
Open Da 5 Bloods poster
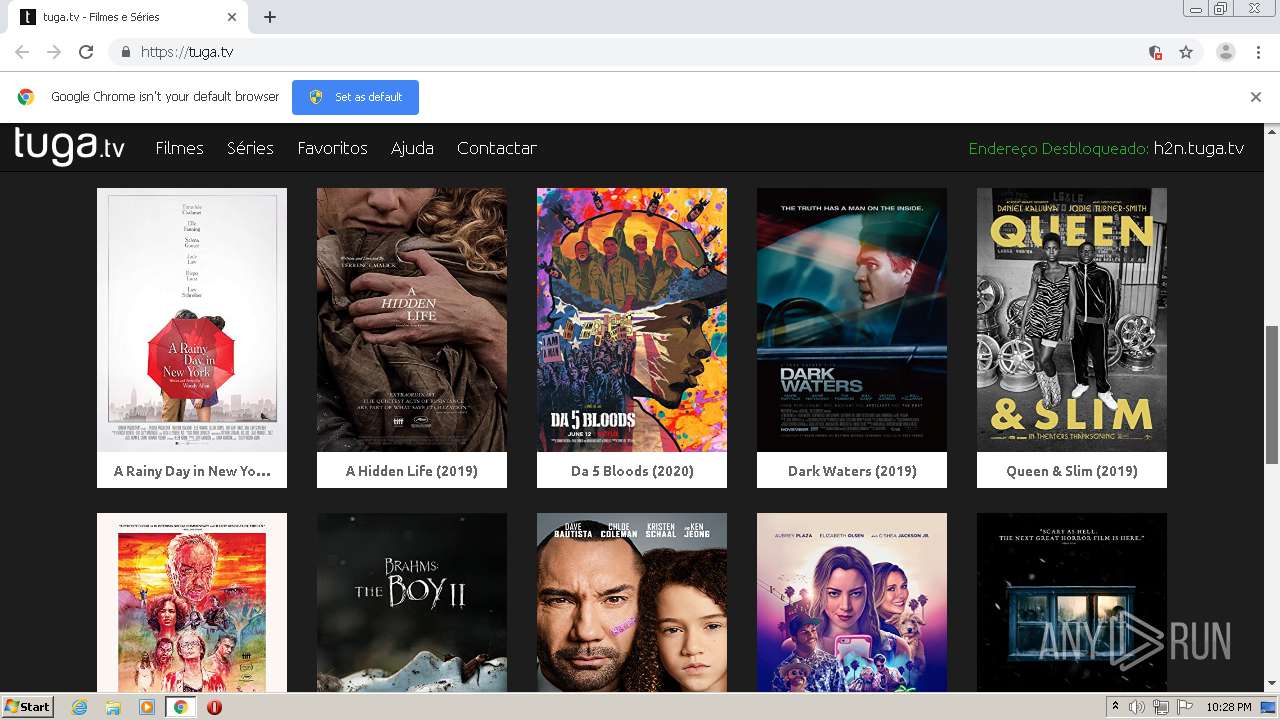coord(632,320)
